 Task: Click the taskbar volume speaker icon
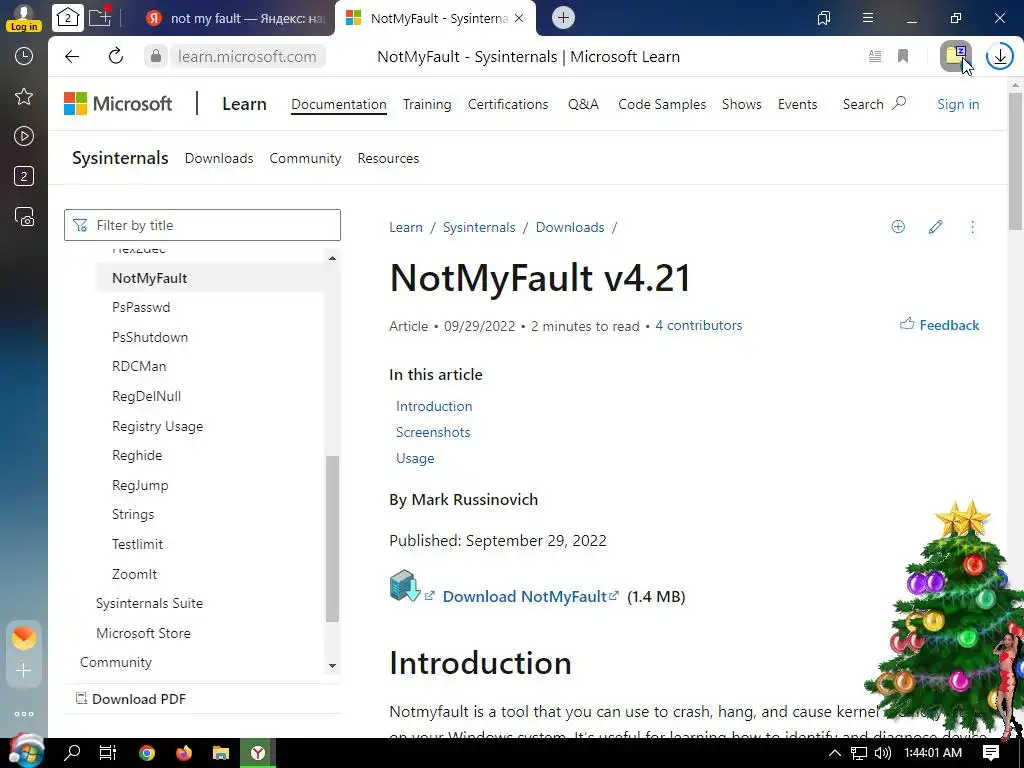click(x=883, y=753)
